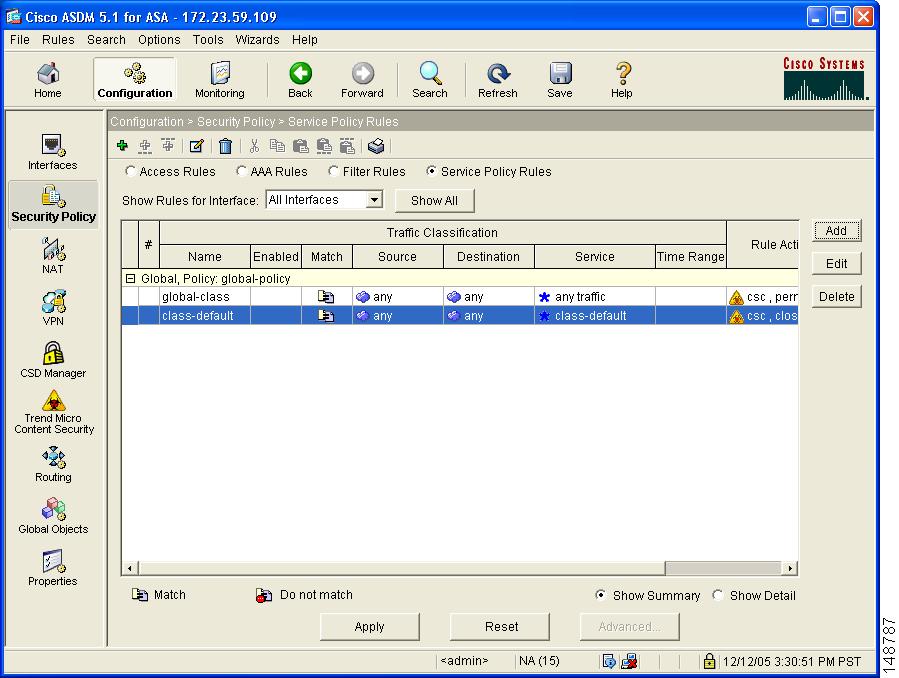Open Search with the magnifier icon
Viewport: 899px width, 678px height.
pos(429,80)
